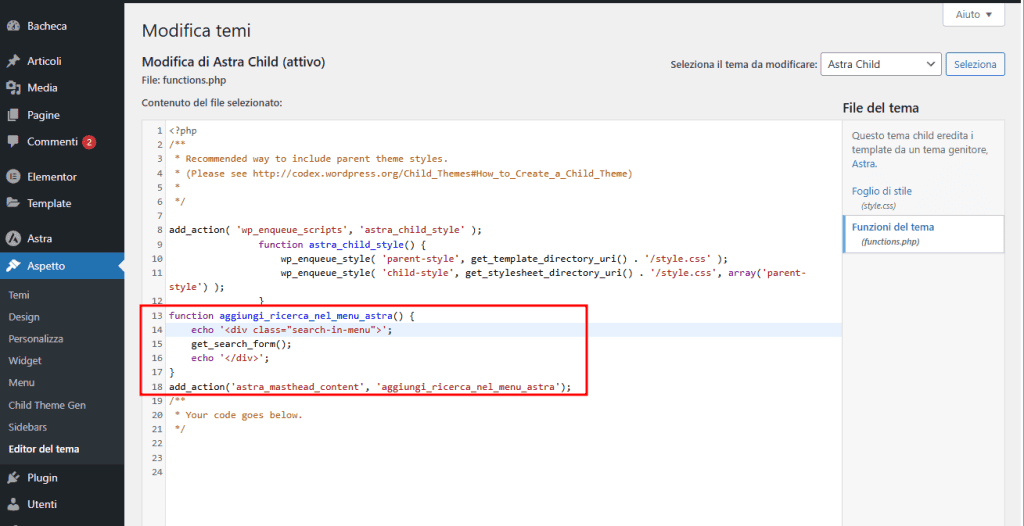Image resolution: width=1024 pixels, height=526 pixels.
Task: Open Funzioni del tema functions.php file
Action: point(923,234)
